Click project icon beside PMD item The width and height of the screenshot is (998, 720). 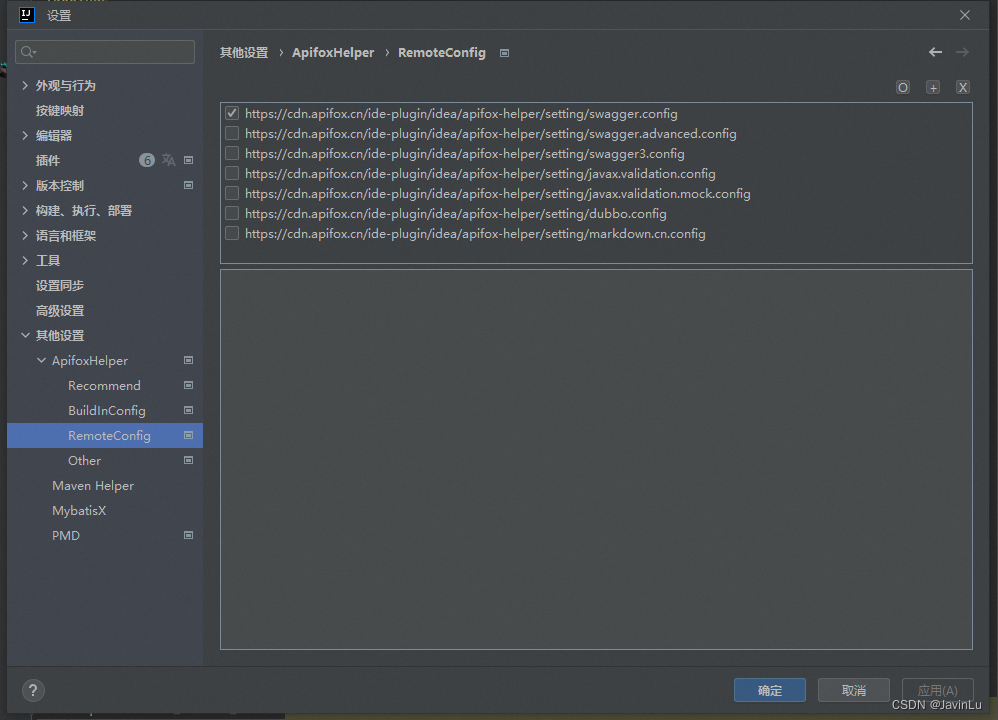point(188,535)
